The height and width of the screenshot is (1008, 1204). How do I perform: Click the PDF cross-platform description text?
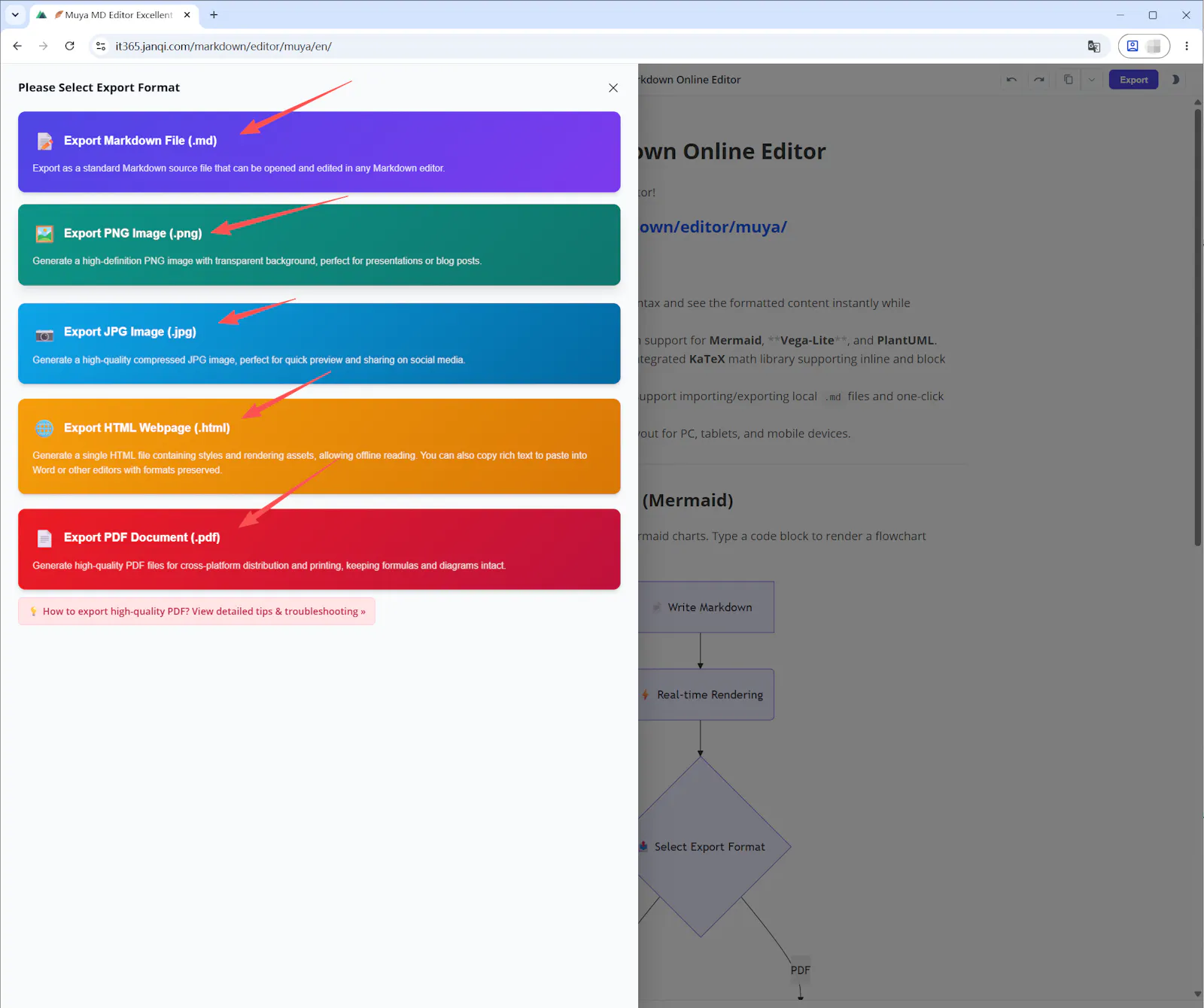pos(269,566)
